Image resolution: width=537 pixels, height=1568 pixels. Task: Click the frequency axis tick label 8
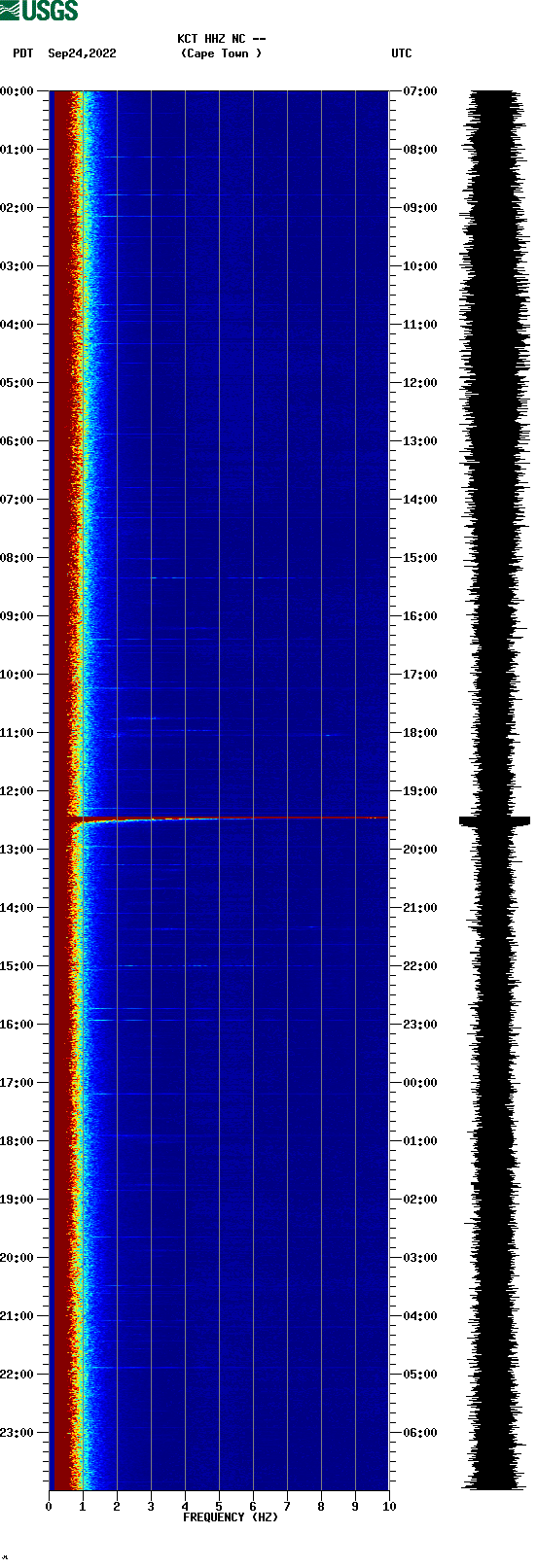click(x=321, y=1507)
